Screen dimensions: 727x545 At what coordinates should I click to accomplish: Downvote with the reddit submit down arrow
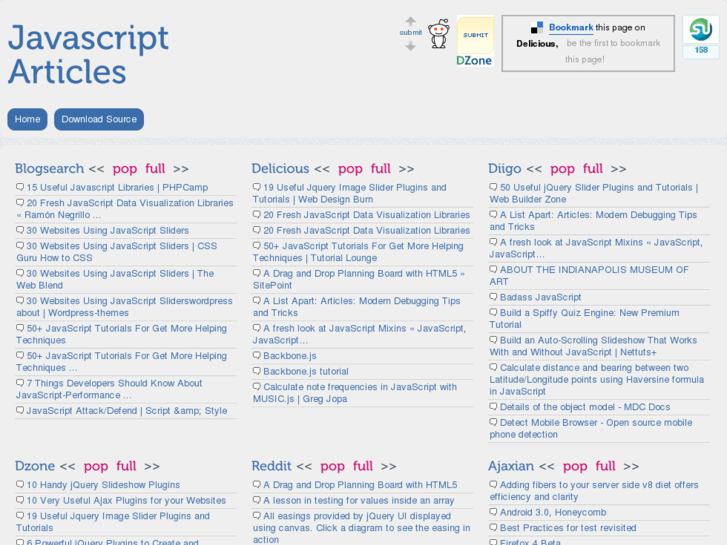point(410,46)
